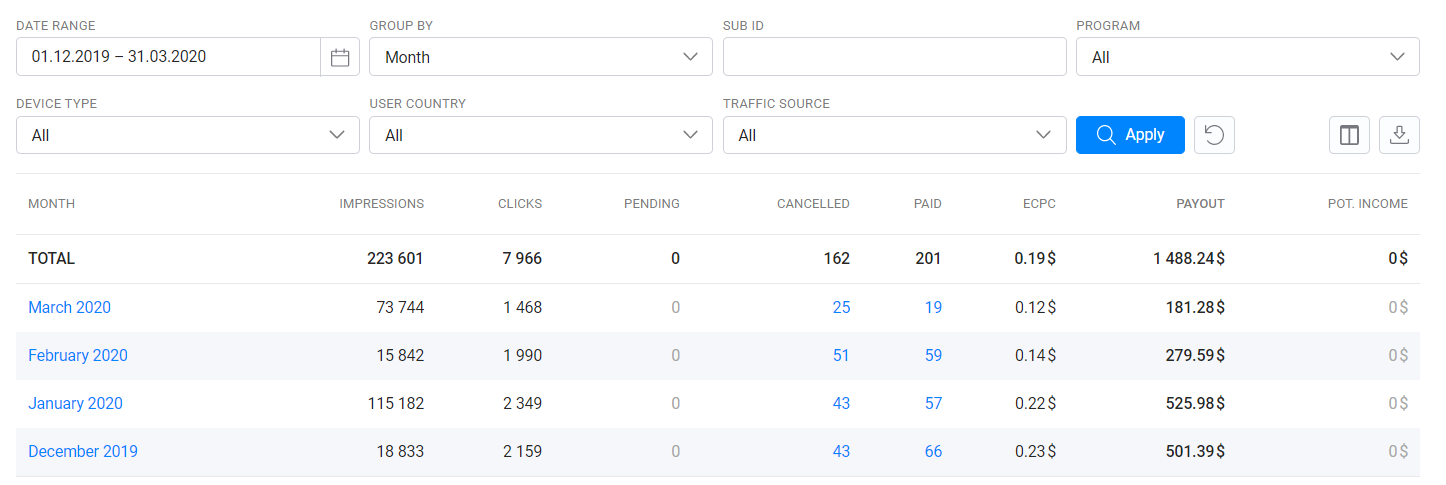Click the Pending column header
Screen dimensions: 1446x485
[652, 204]
